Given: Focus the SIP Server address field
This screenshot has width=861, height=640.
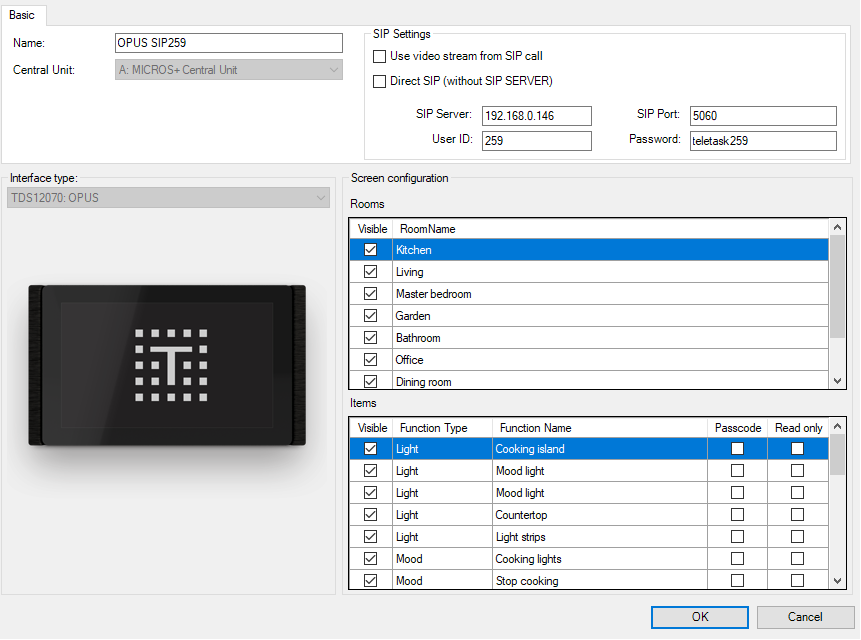Looking at the screenshot, I should point(536,116).
